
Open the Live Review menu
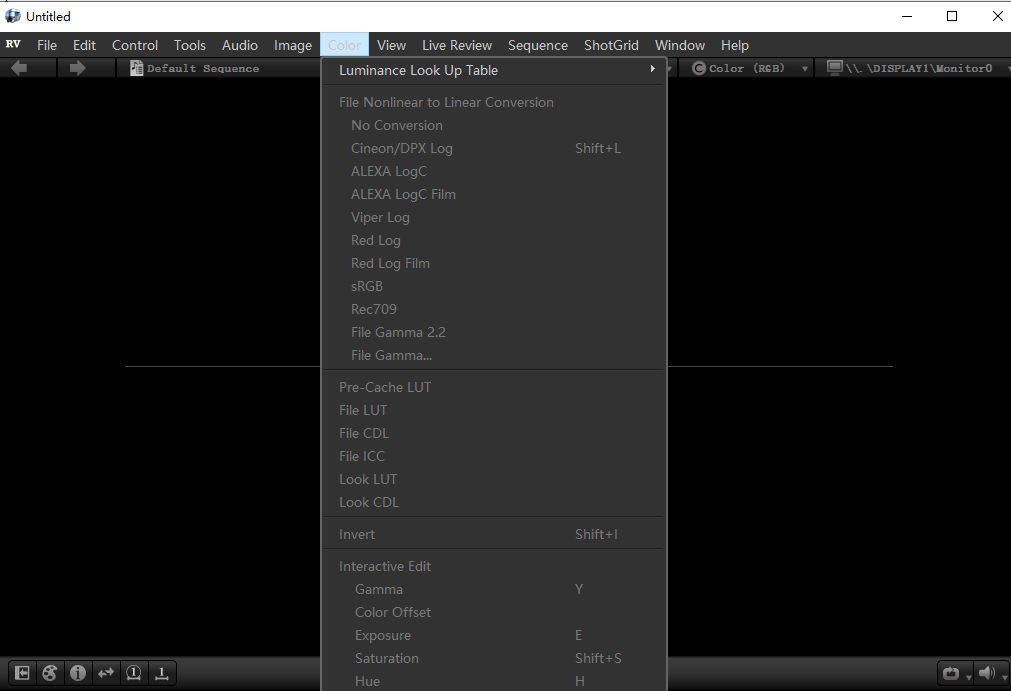tap(457, 45)
